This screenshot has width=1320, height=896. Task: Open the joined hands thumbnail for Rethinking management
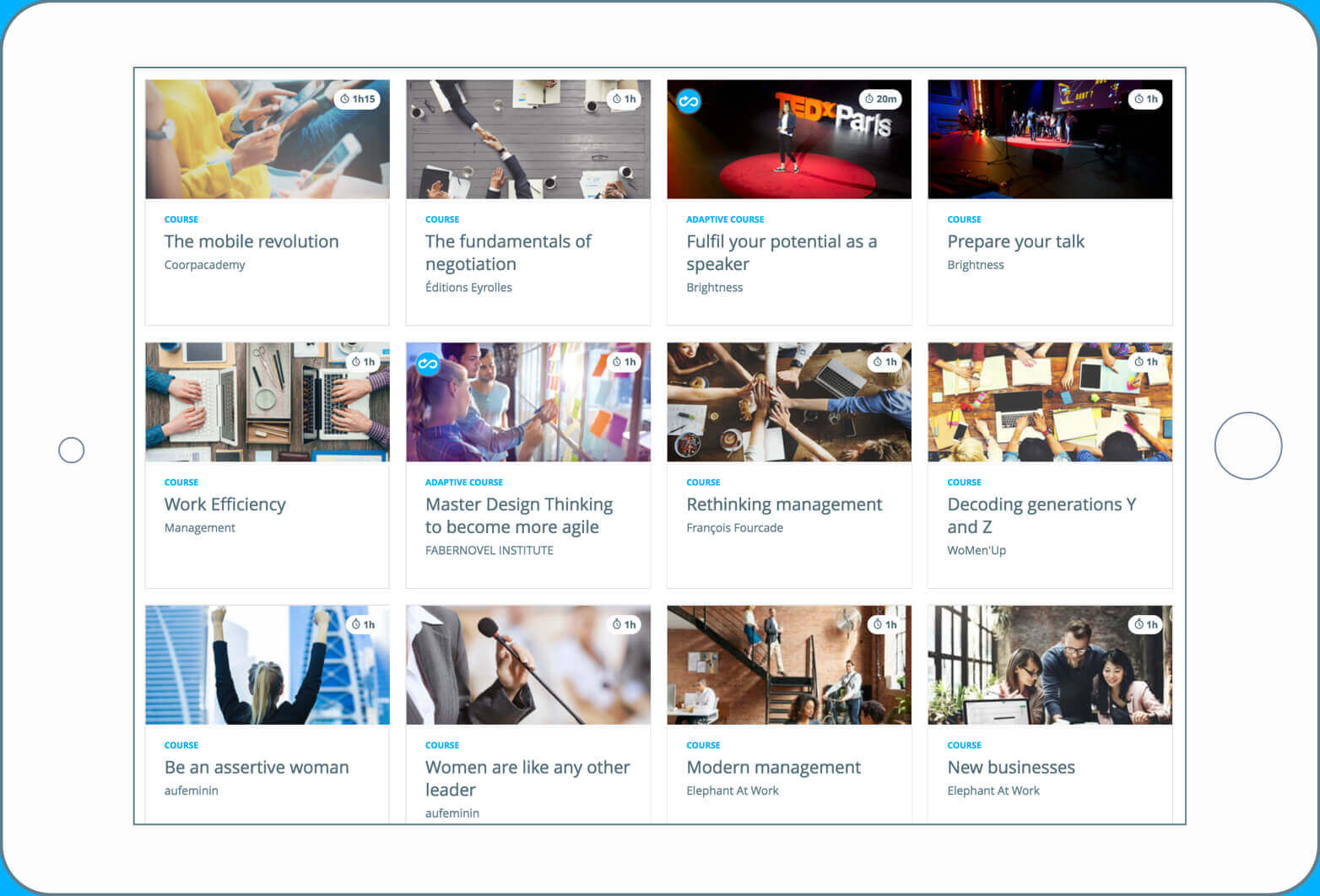(x=789, y=402)
